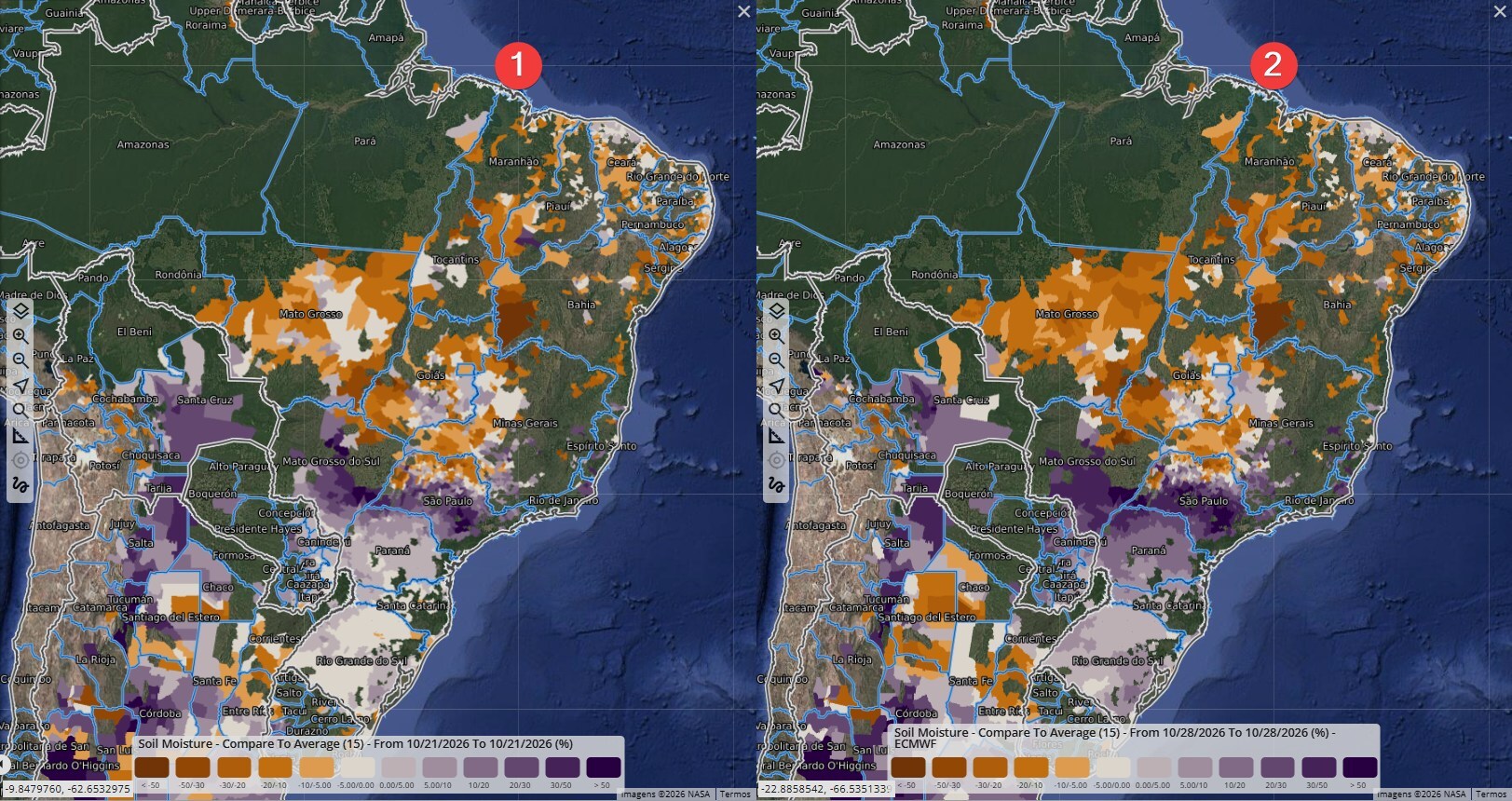Image resolution: width=1512 pixels, height=801 pixels.
Task: Select the navigate arrow tool in left map
Action: [20, 385]
